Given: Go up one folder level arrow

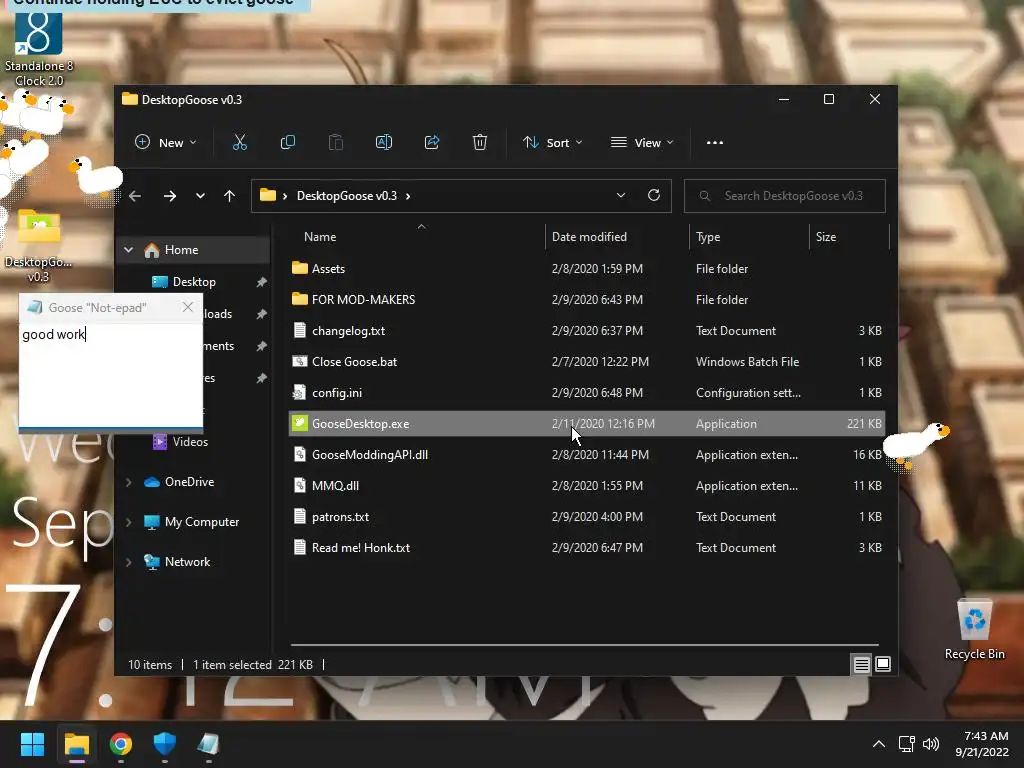Looking at the screenshot, I should pos(229,196).
